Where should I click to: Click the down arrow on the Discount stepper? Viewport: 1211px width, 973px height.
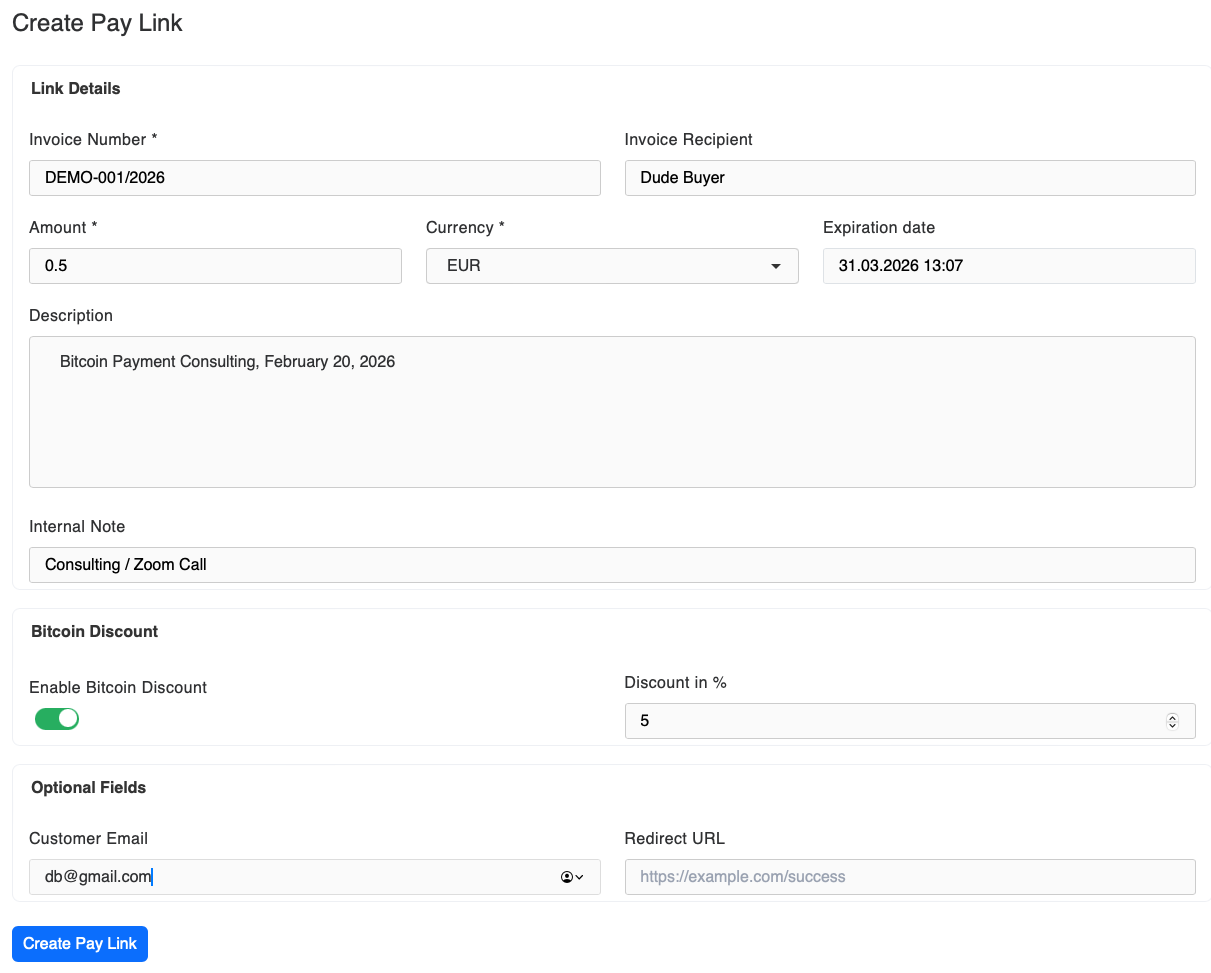[1172, 726]
